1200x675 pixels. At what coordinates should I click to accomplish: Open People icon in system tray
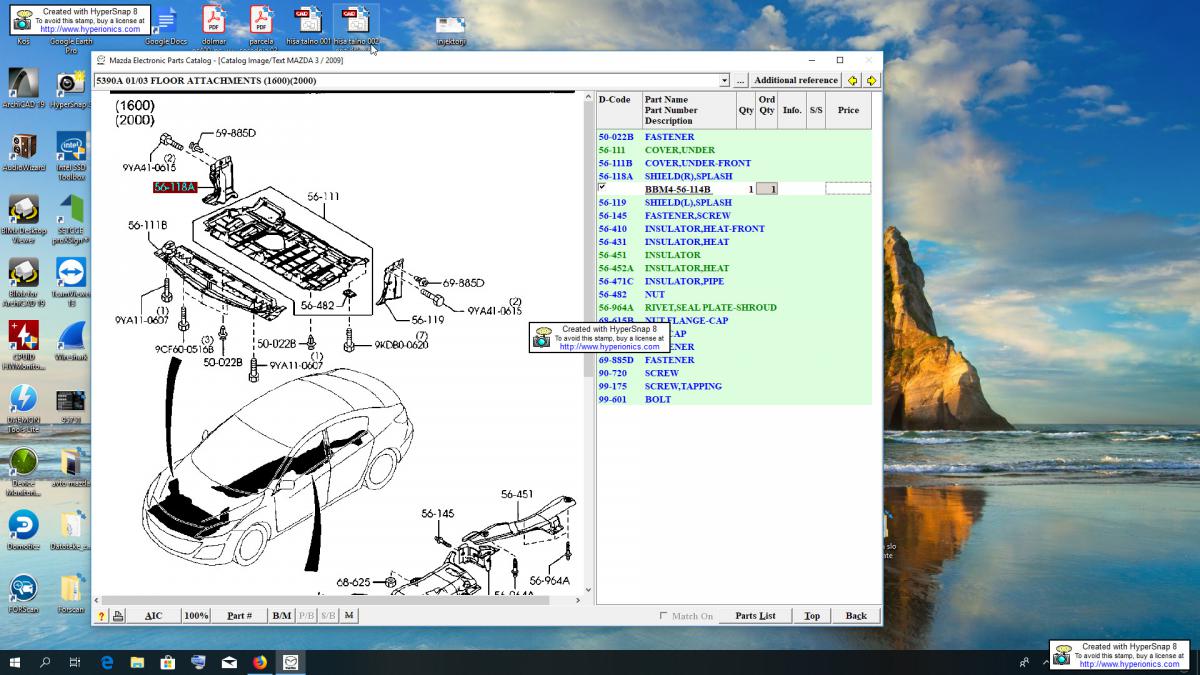click(1024, 662)
